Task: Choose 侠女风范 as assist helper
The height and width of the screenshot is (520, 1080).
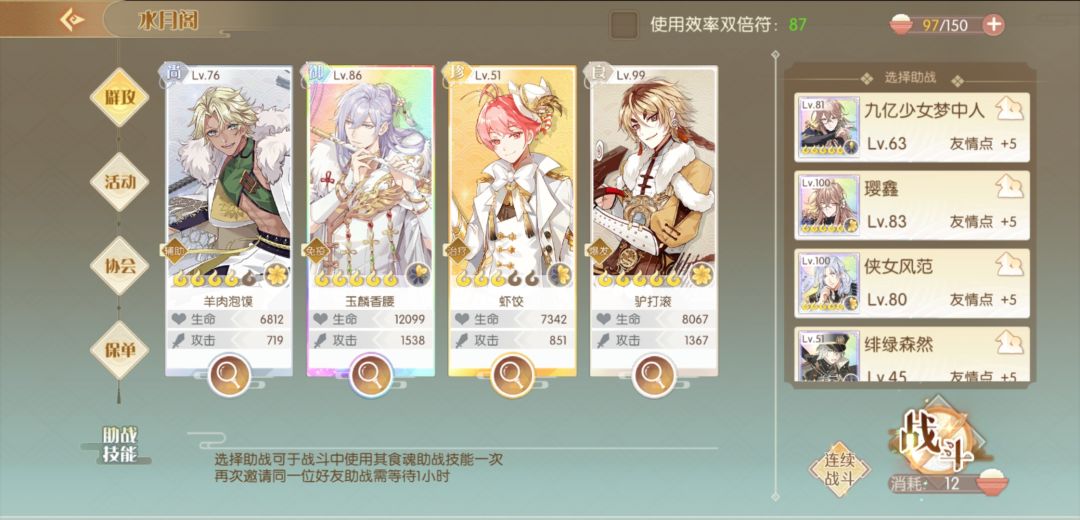Action: click(912, 283)
